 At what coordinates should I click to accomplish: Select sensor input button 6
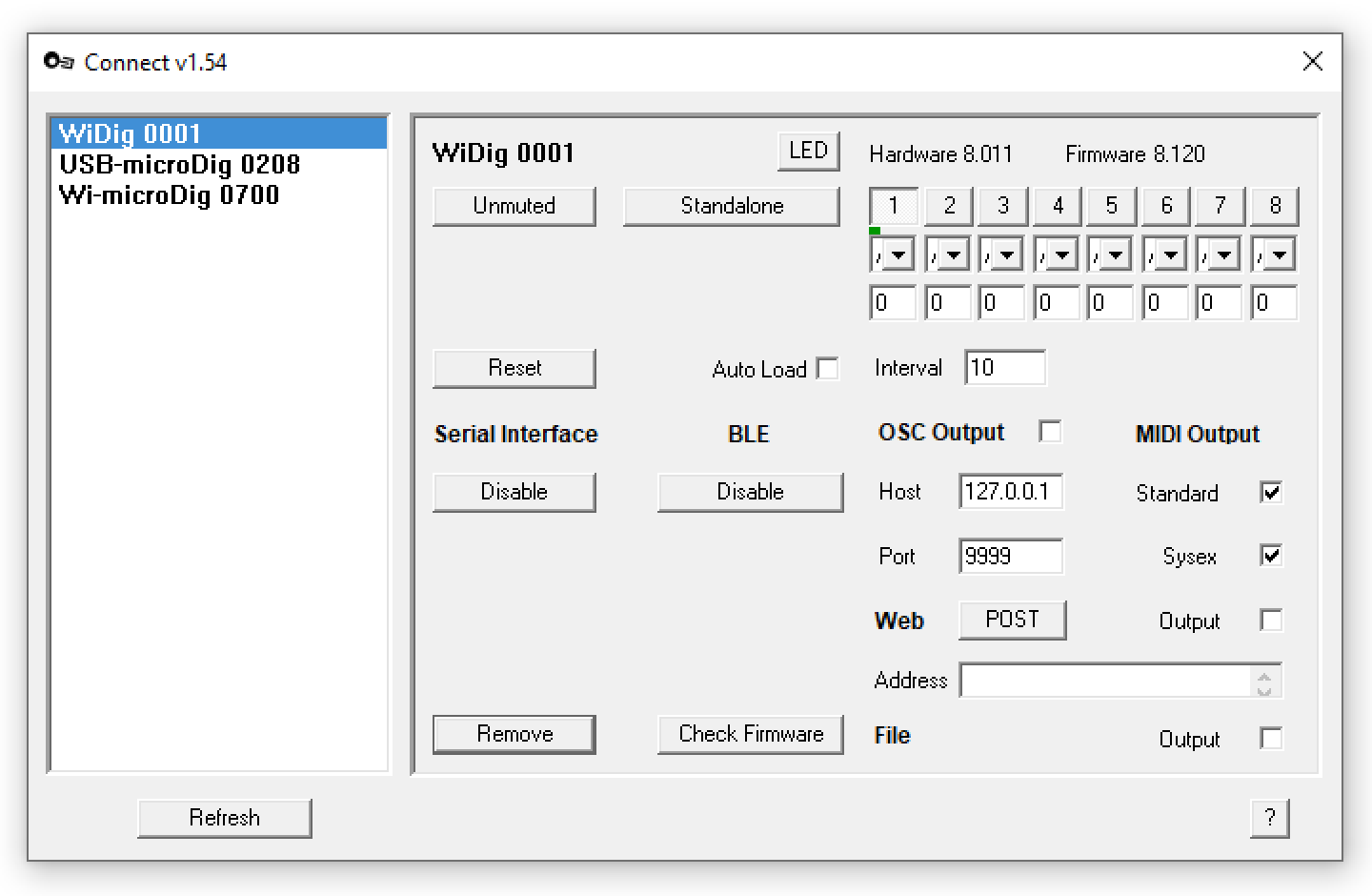click(1166, 206)
